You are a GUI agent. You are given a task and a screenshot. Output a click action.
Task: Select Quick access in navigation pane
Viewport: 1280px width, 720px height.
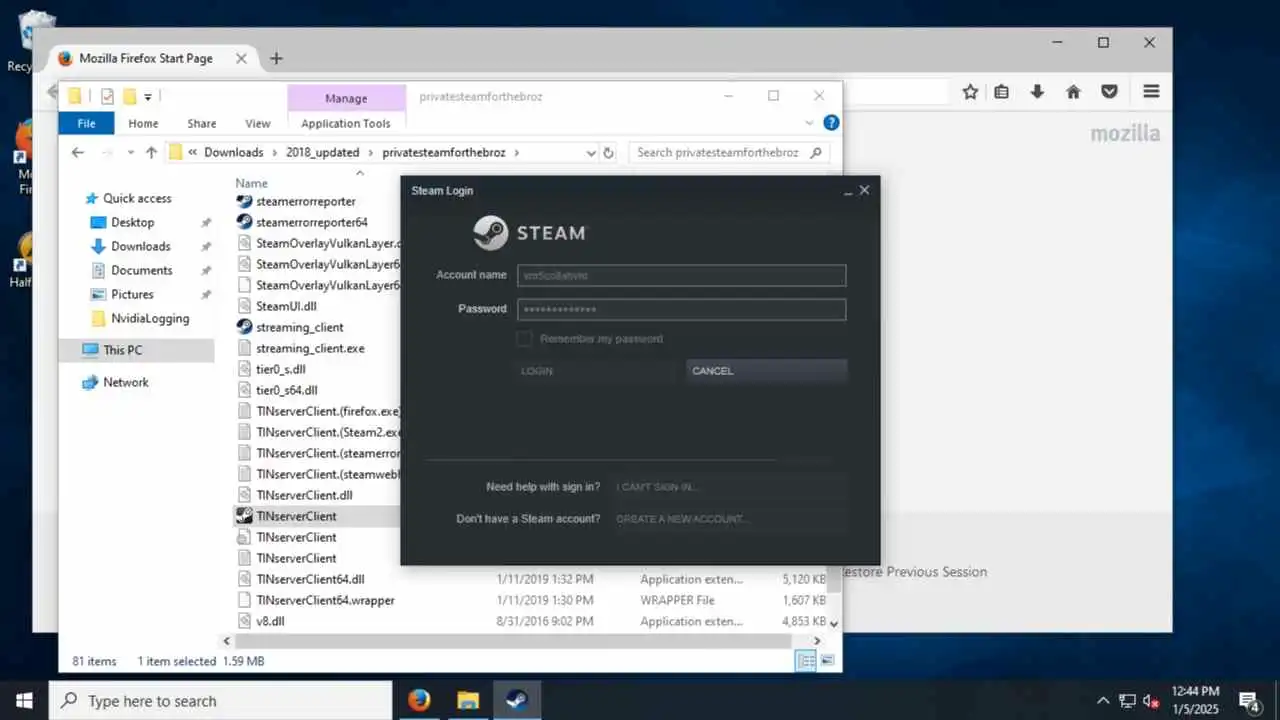[137, 198]
